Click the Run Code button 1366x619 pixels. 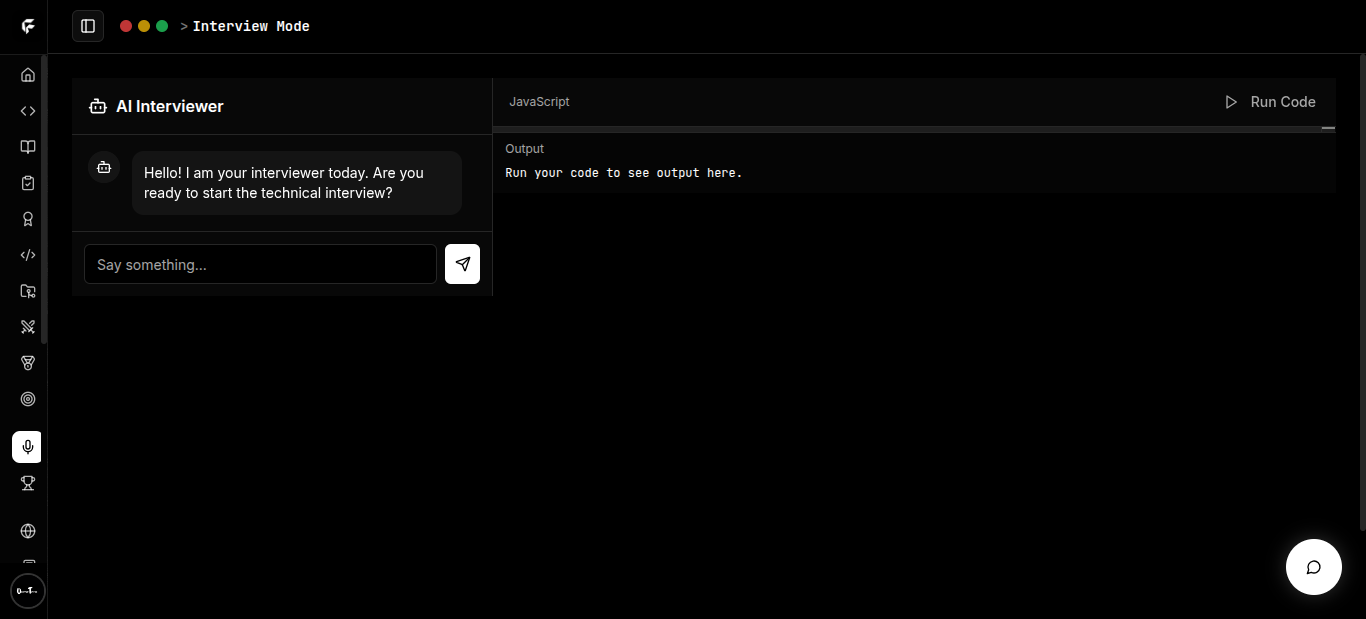click(x=1270, y=102)
